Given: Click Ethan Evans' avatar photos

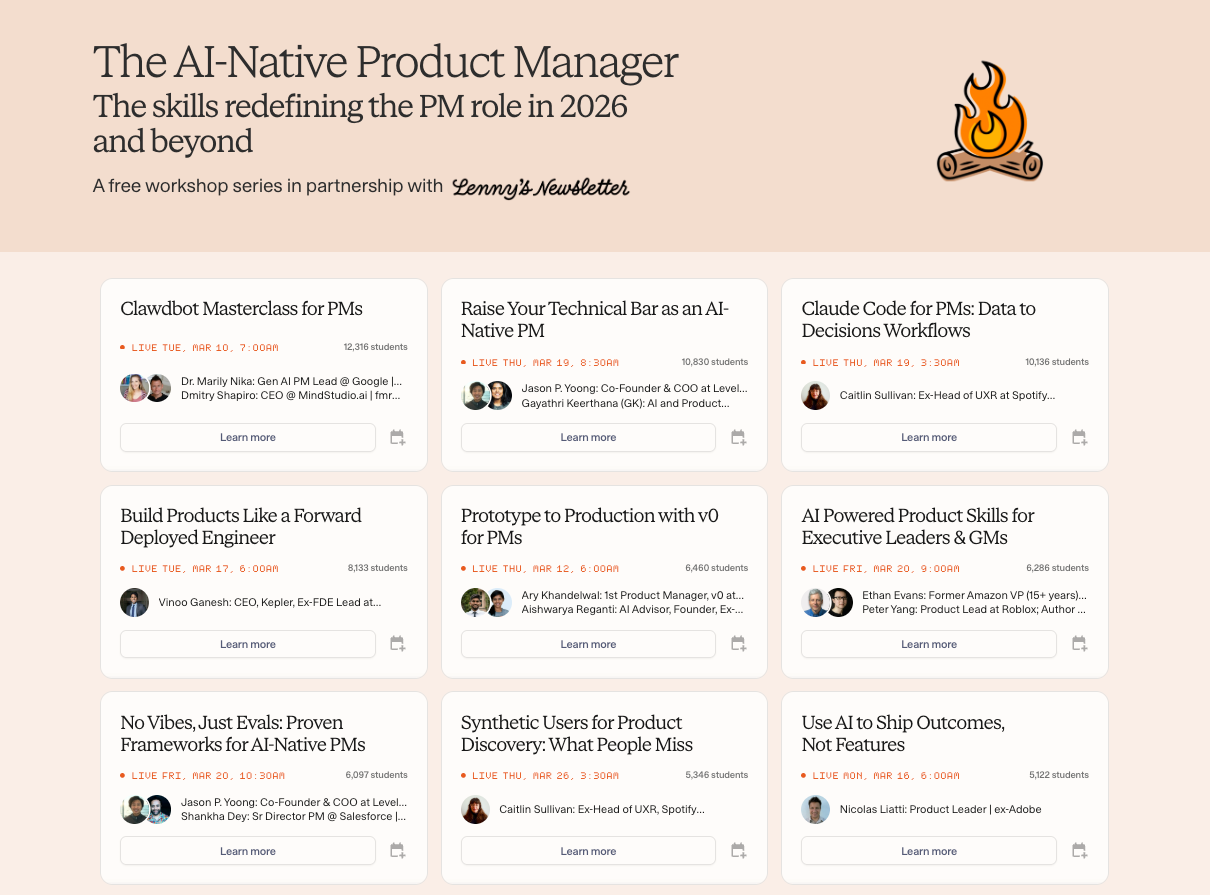Looking at the screenshot, I should coord(827,602).
